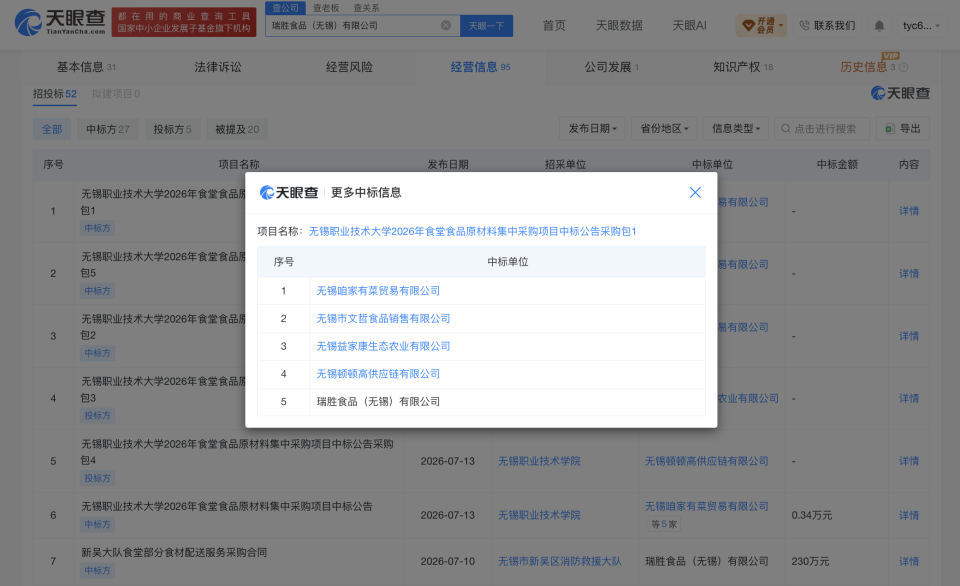The width and height of the screenshot is (960, 586).
Task: Switch to the 查老板 search tab
Action: pyautogui.click(x=326, y=8)
